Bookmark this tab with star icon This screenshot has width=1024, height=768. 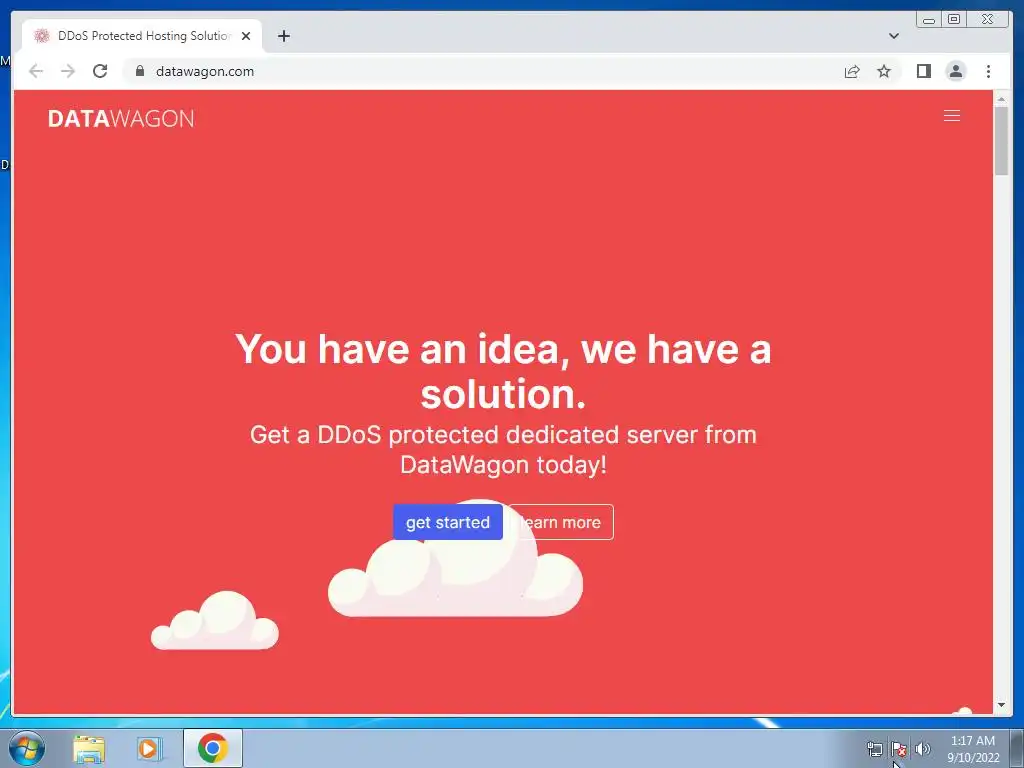884,71
